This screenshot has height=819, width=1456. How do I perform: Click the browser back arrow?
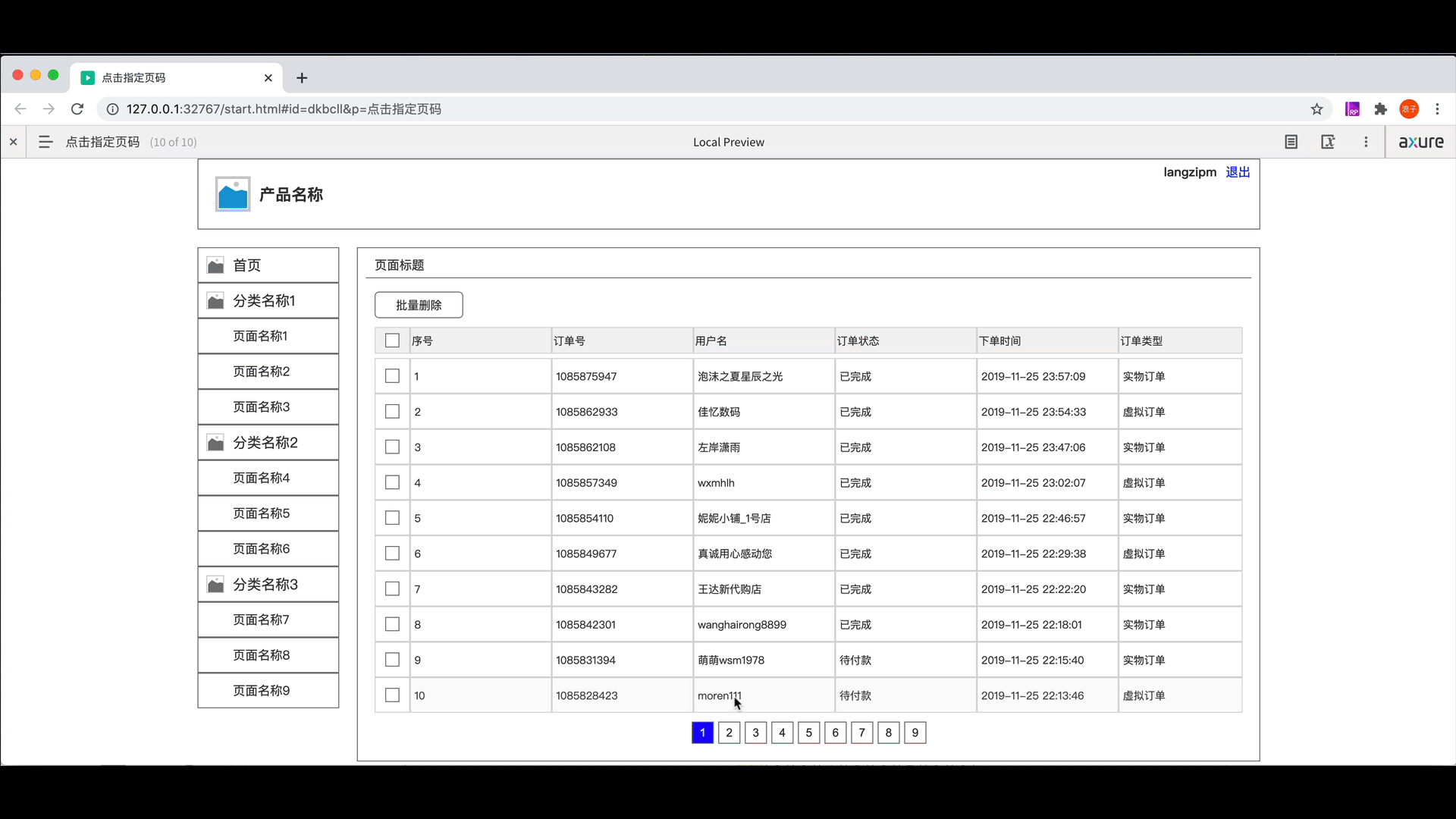click(x=20, y=109)
